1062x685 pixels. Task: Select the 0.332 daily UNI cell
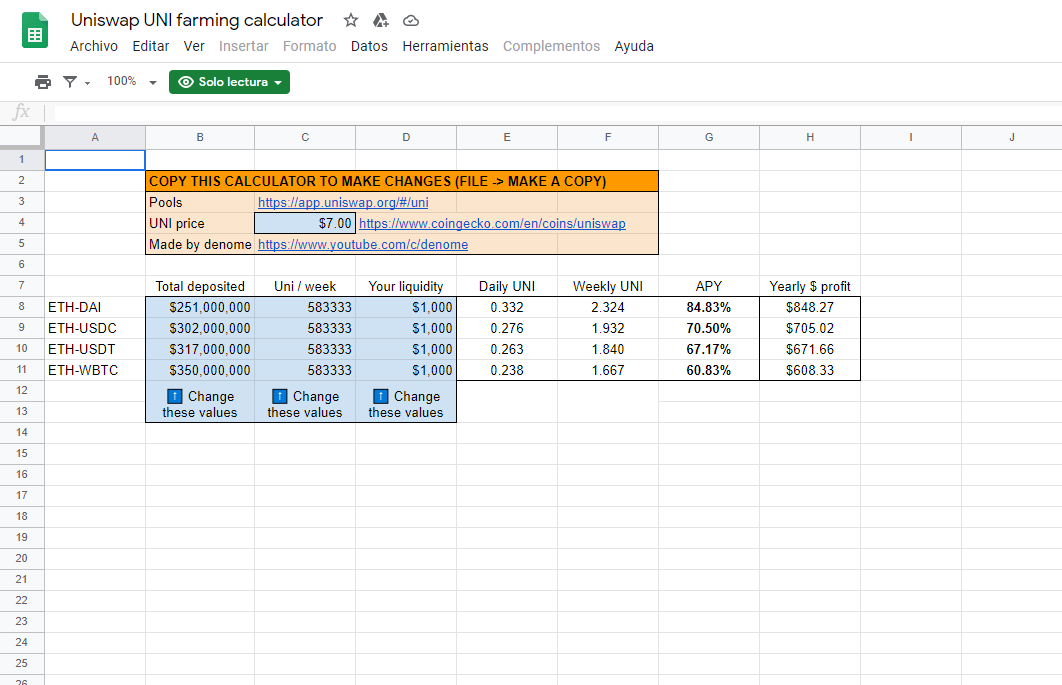(507, 307)
